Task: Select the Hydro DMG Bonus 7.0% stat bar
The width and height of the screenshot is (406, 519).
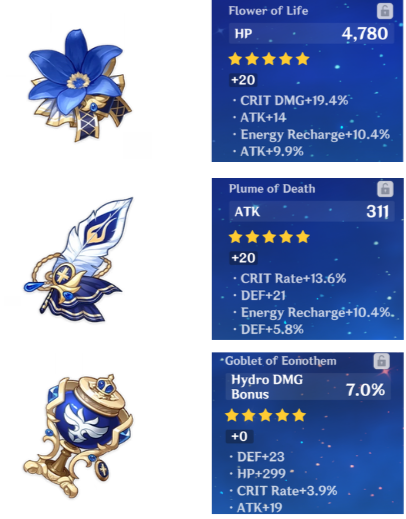Action: click(308, 387)
